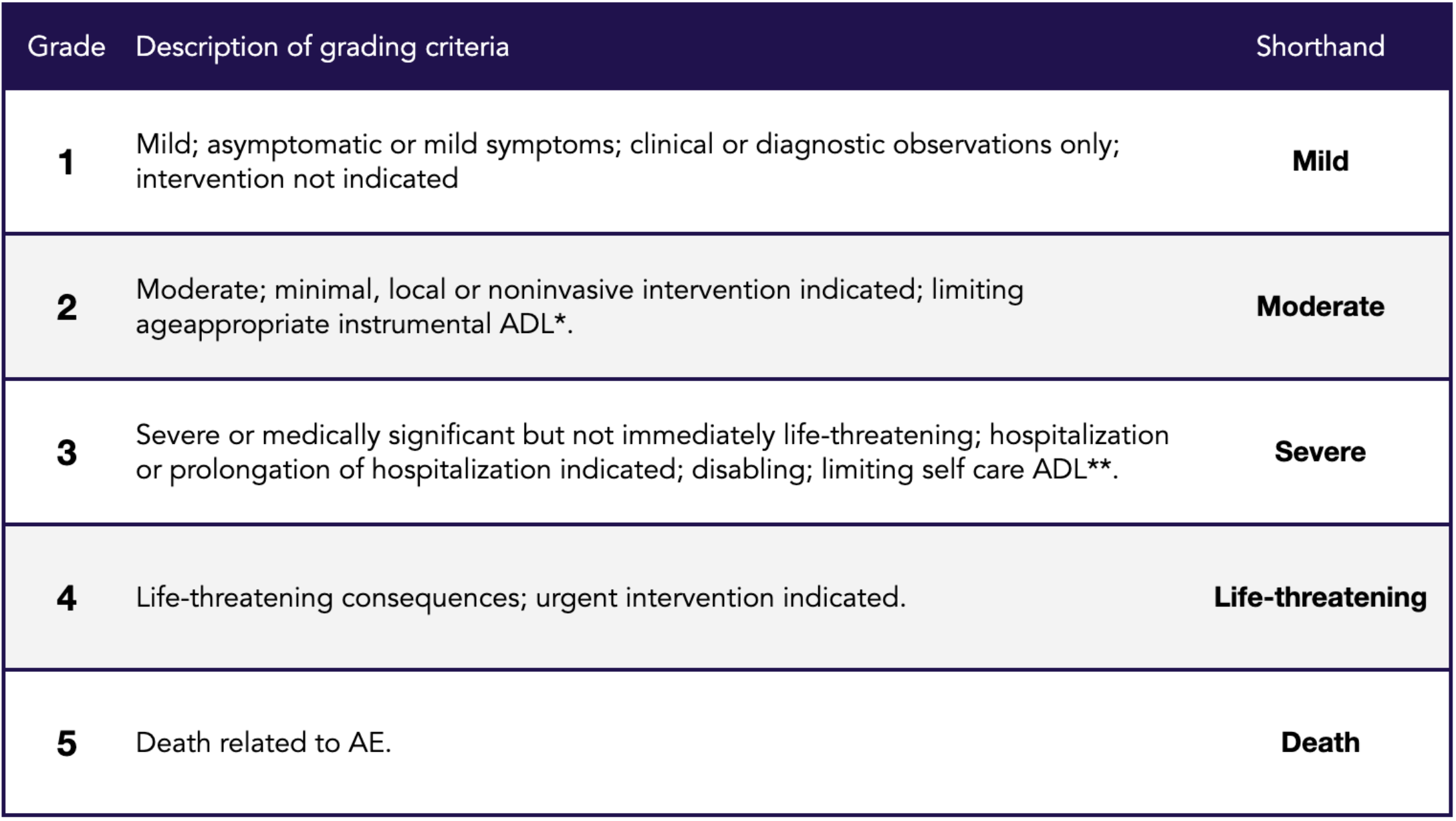This screenshot has height=821, width=1456.
Task: Select grade number 5 cell
Action: [66, 743]
